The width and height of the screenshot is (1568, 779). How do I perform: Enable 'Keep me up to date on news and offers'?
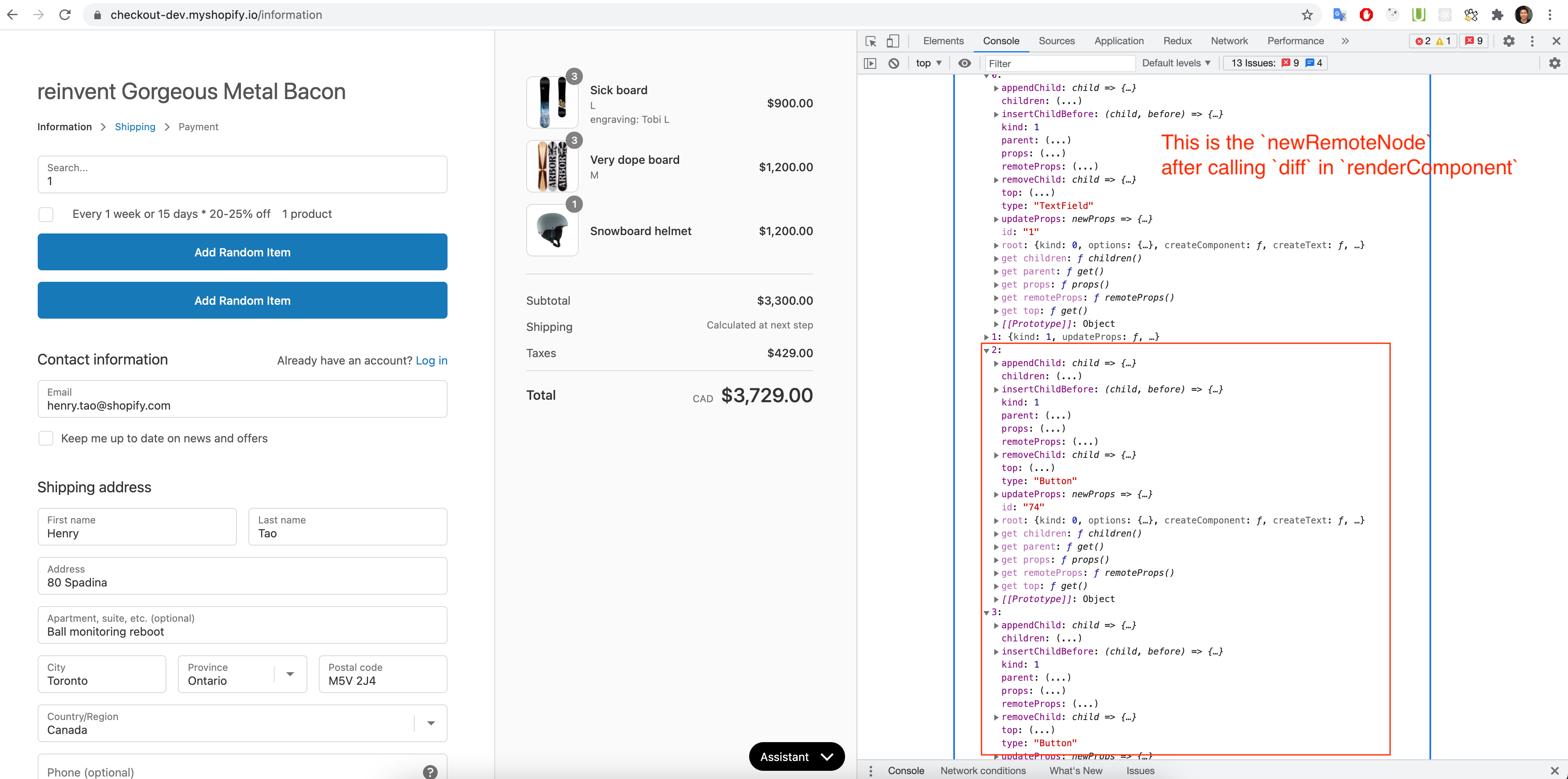(45, 438)
